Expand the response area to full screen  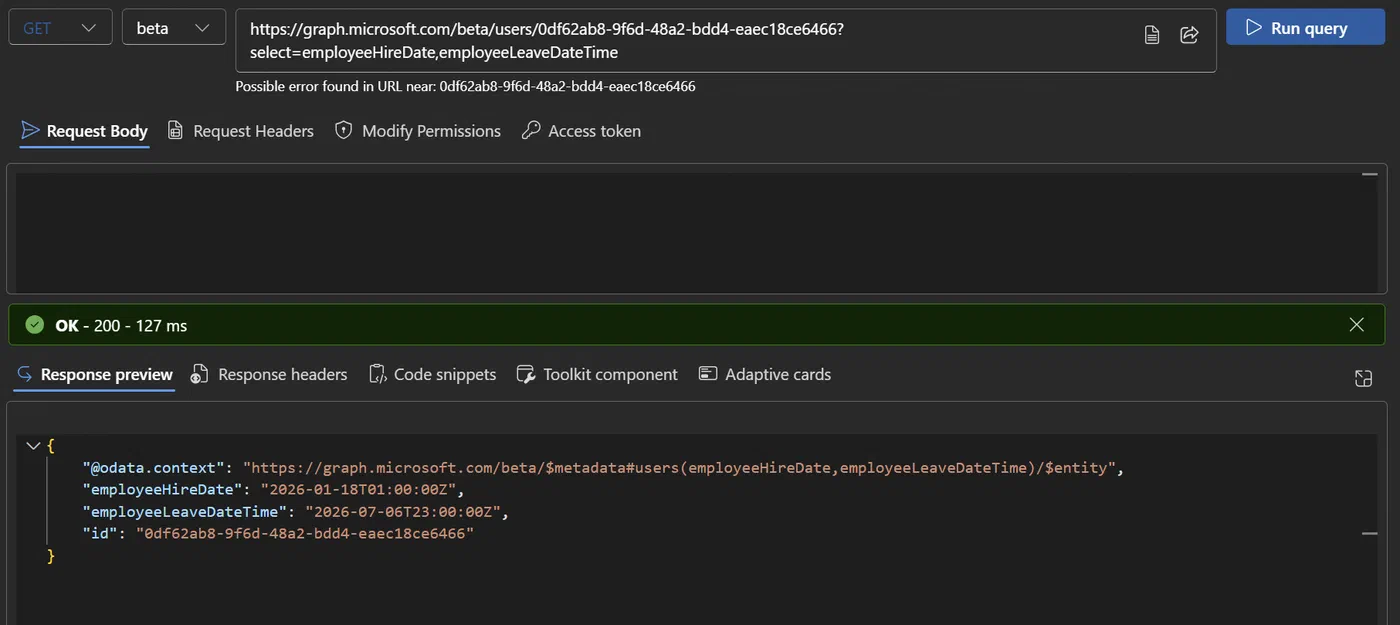click(x=1363, y=378)
